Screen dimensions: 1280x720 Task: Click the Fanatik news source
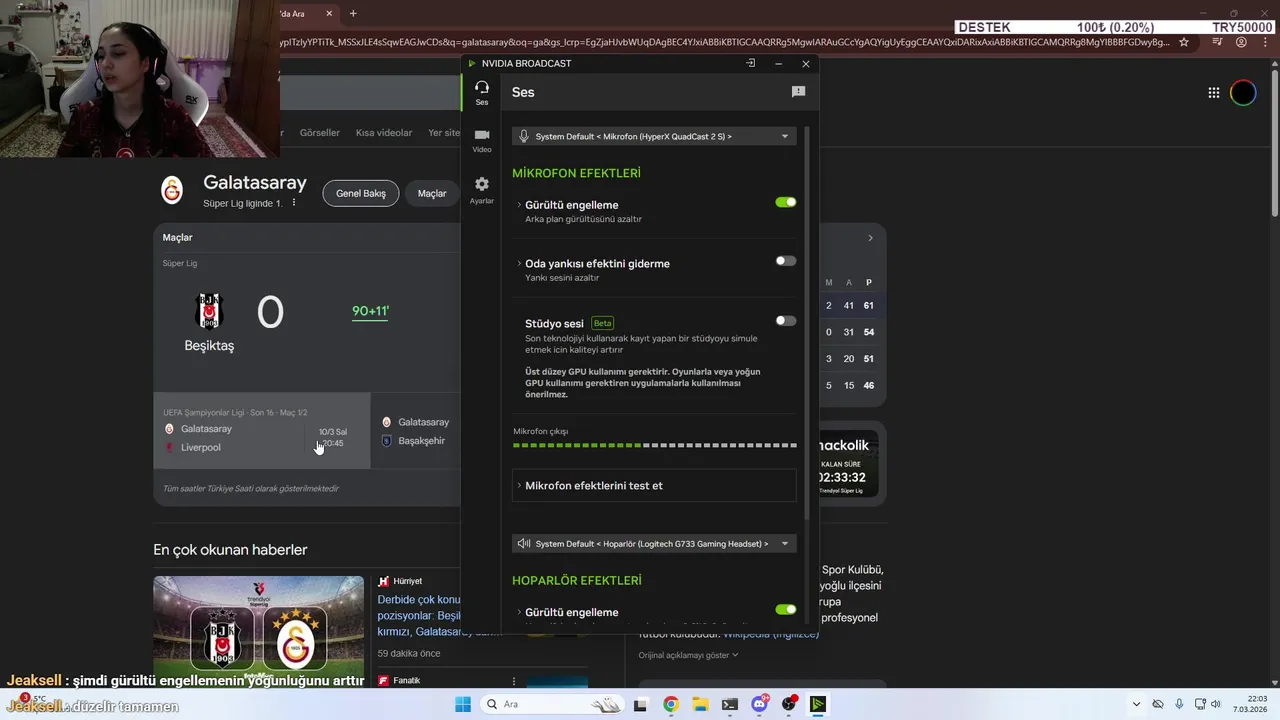tap(399, 681)
